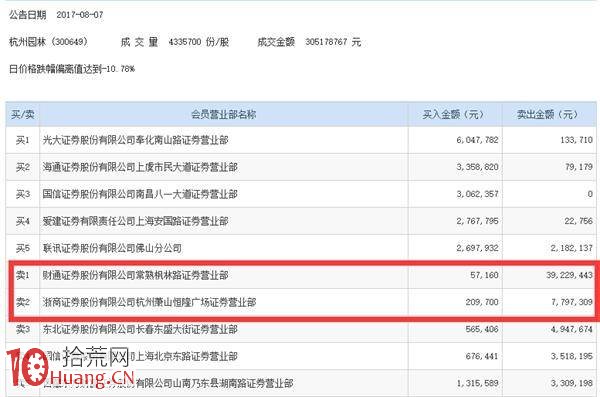Viewport: 600px width, 397px height.
Task: Click buy amount 565,406
Action: pos(482,329)
